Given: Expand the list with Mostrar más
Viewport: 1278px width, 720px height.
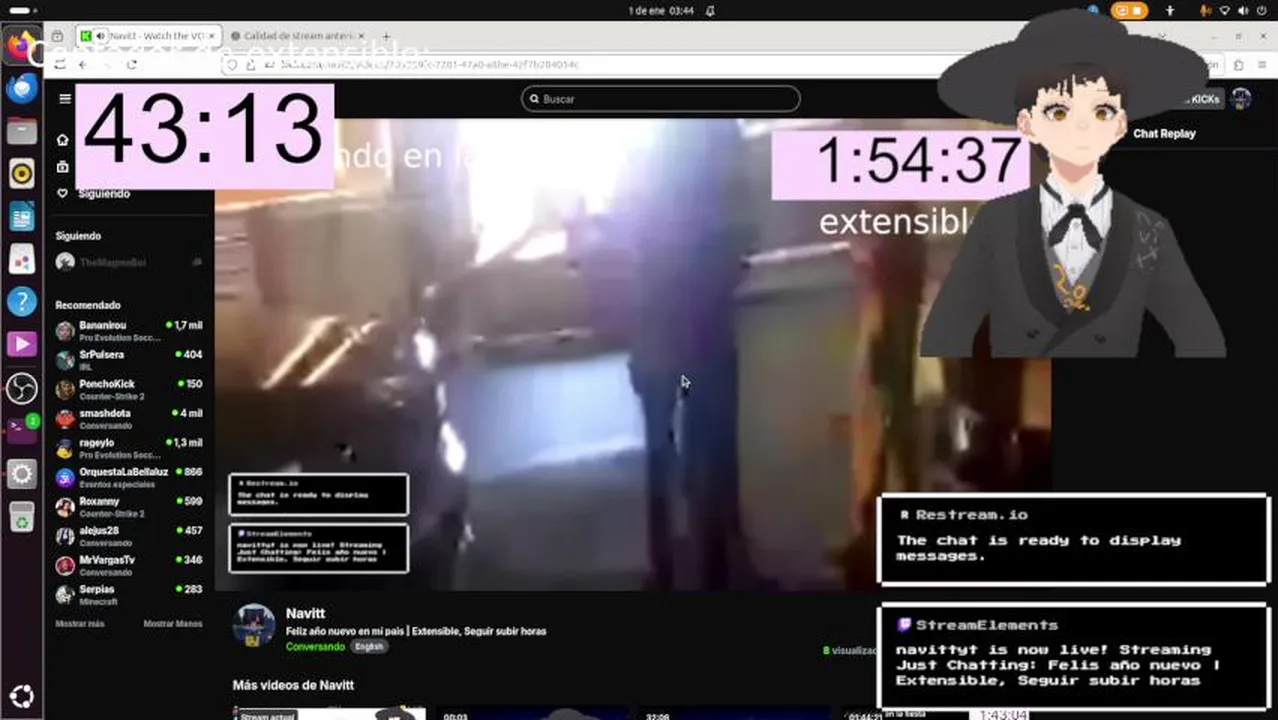Looking at the screenshot, I should tap(80, 623).
